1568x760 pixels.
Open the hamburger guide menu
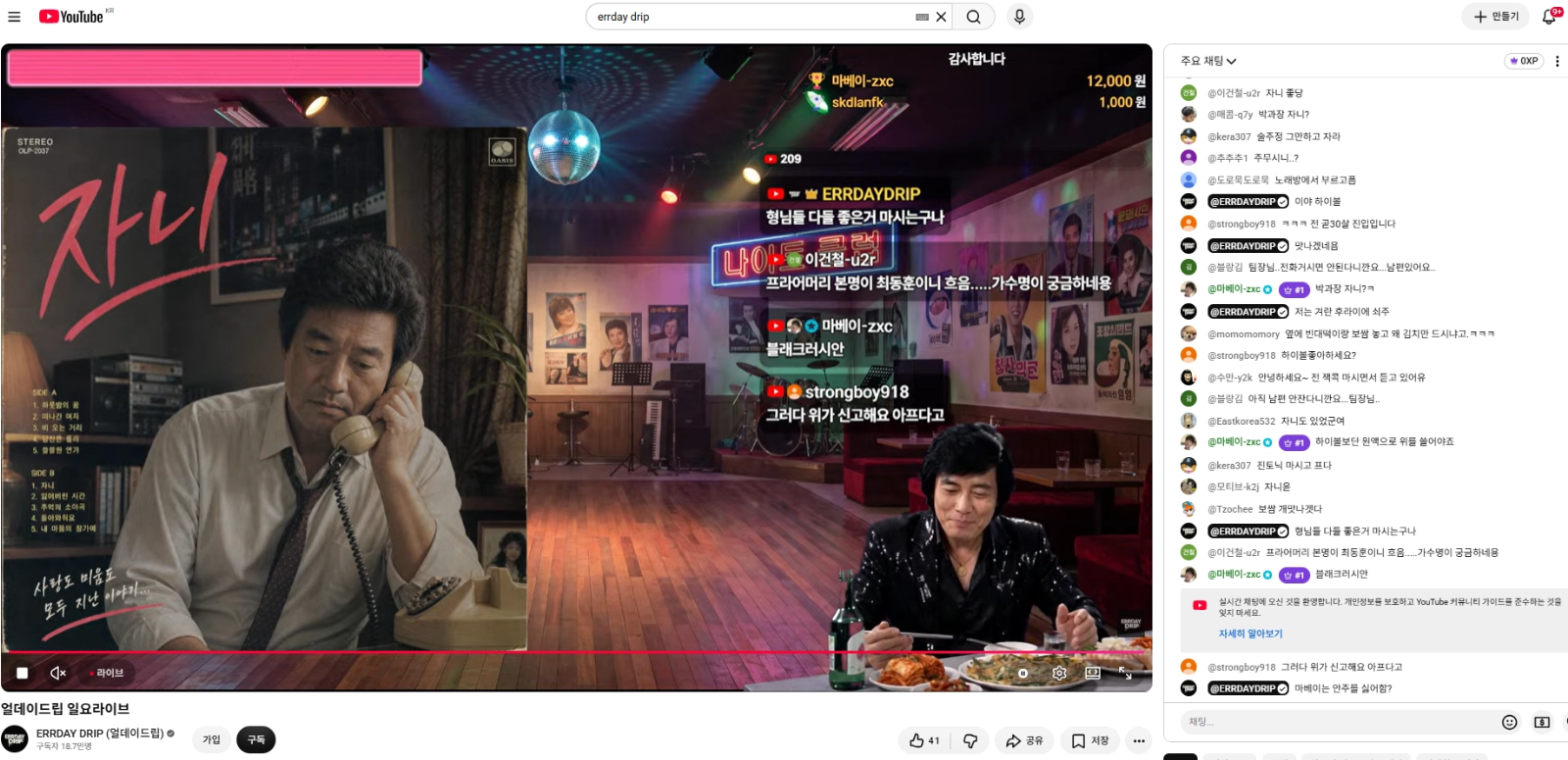pyautogui.click(x=14, y=17)
